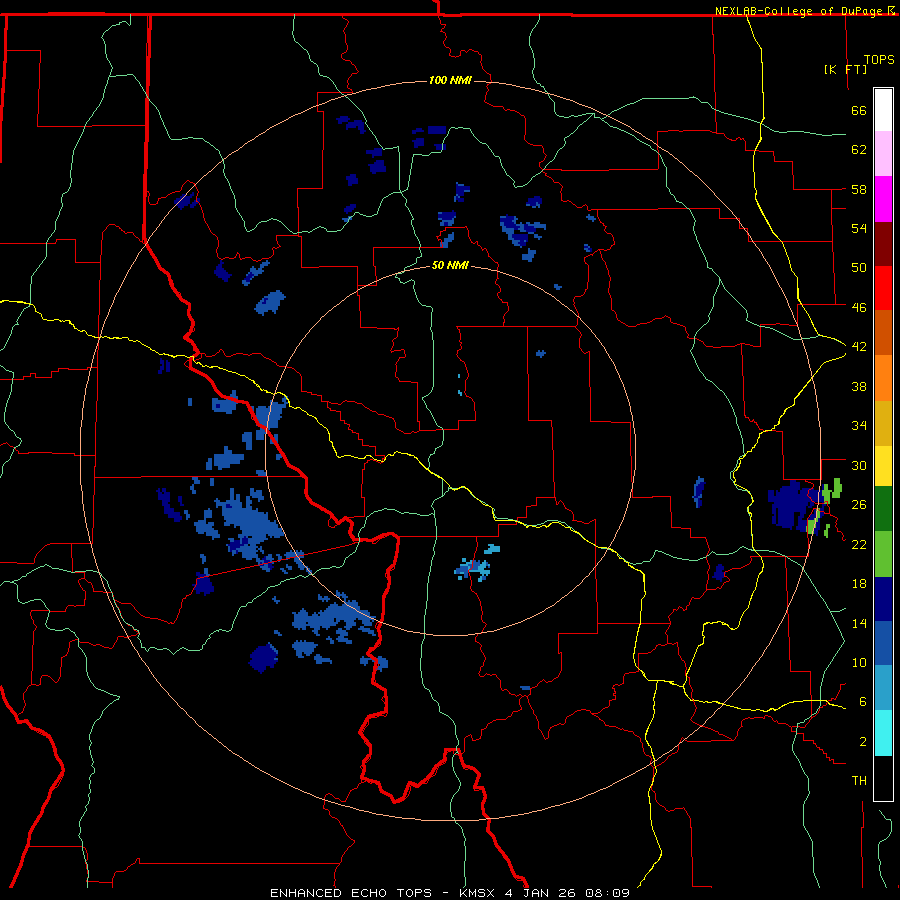Pick the magenta band in the color scale

pos(883,199)
